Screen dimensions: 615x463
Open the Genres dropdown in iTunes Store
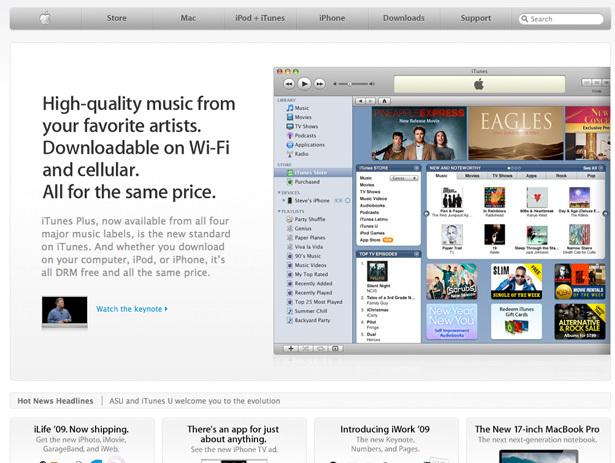[x=404, y=178]
